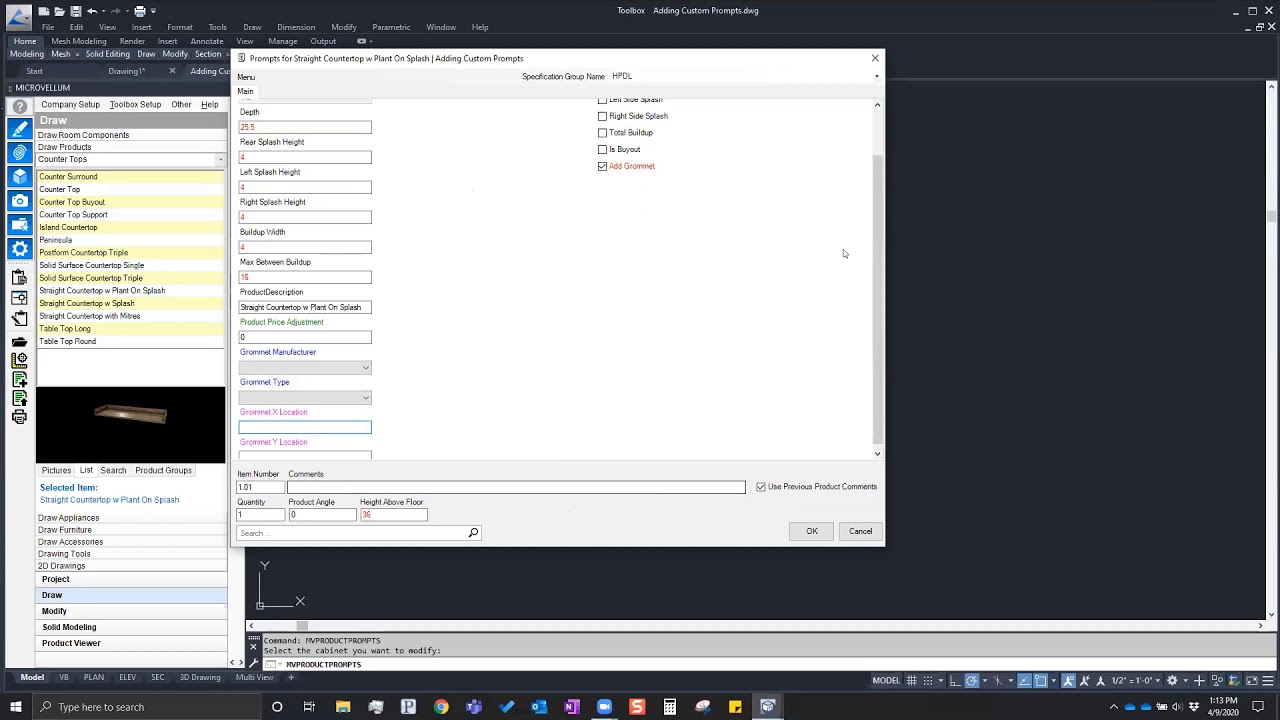
Task: Click the AutoCAD application logo button
Action: 18,17
